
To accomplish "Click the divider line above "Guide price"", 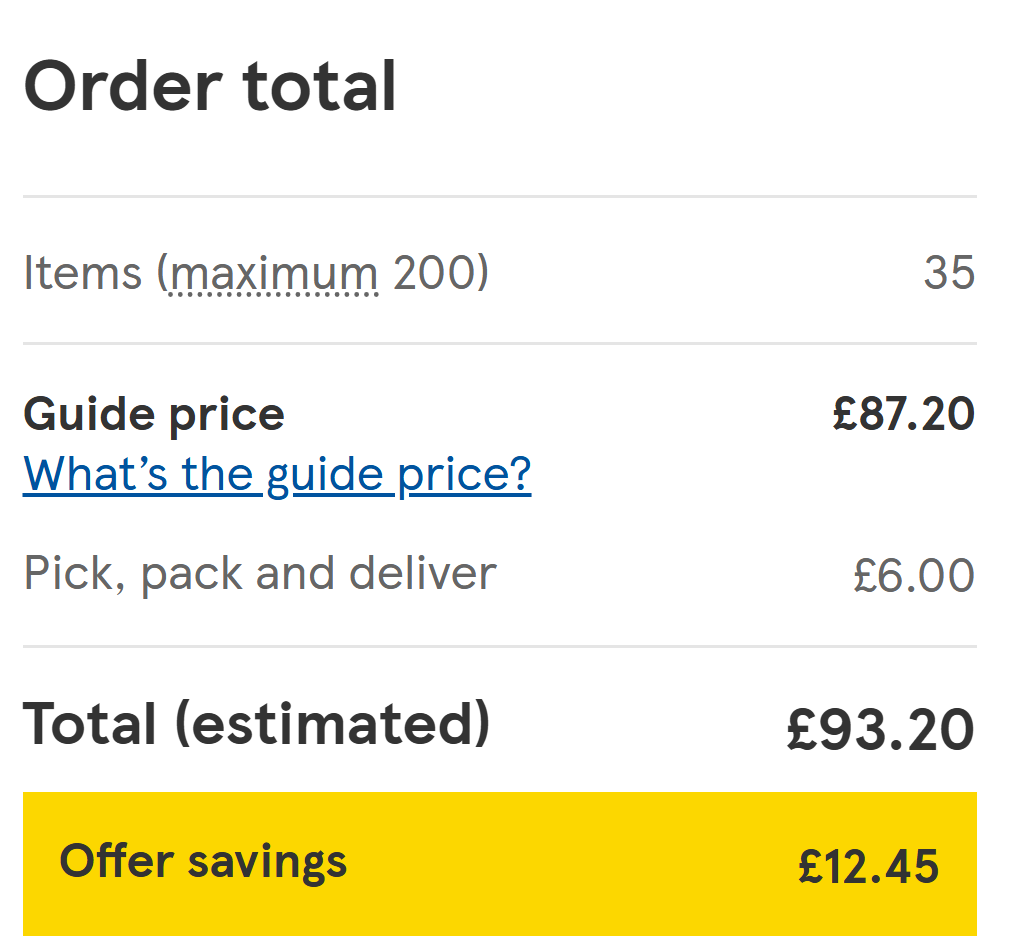I will tap(500, 344).
